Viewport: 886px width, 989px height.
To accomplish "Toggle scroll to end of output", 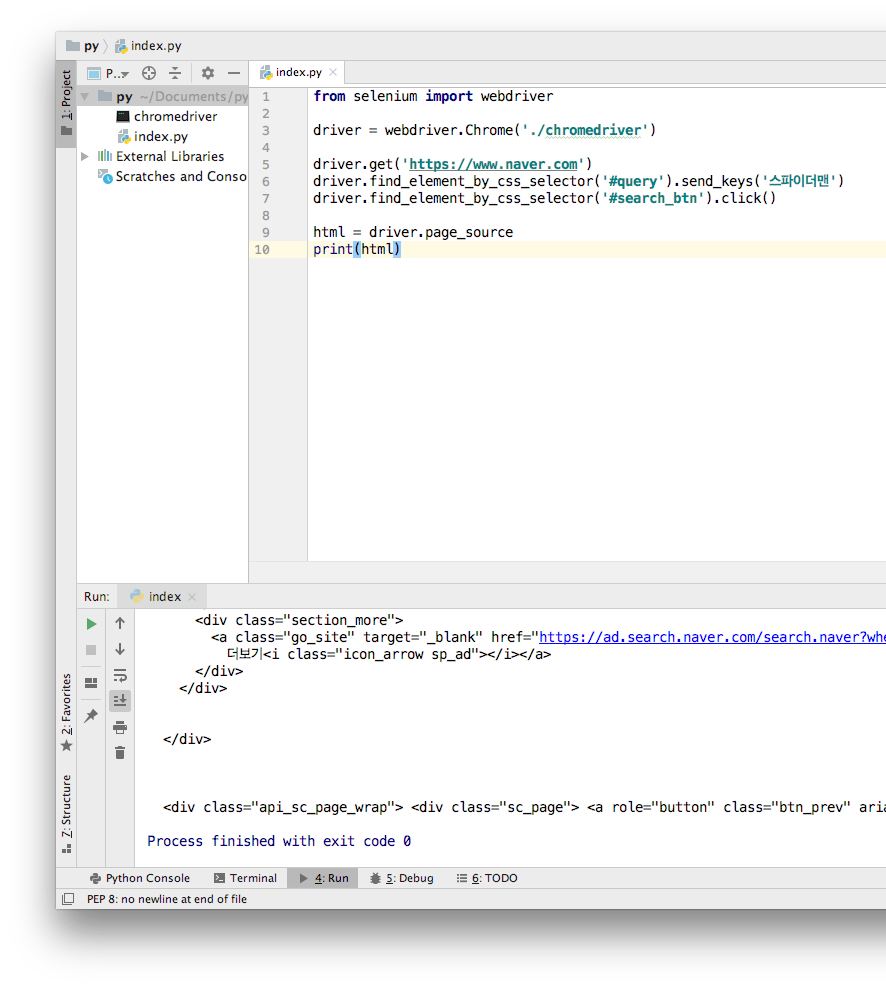I will (120, 701).
